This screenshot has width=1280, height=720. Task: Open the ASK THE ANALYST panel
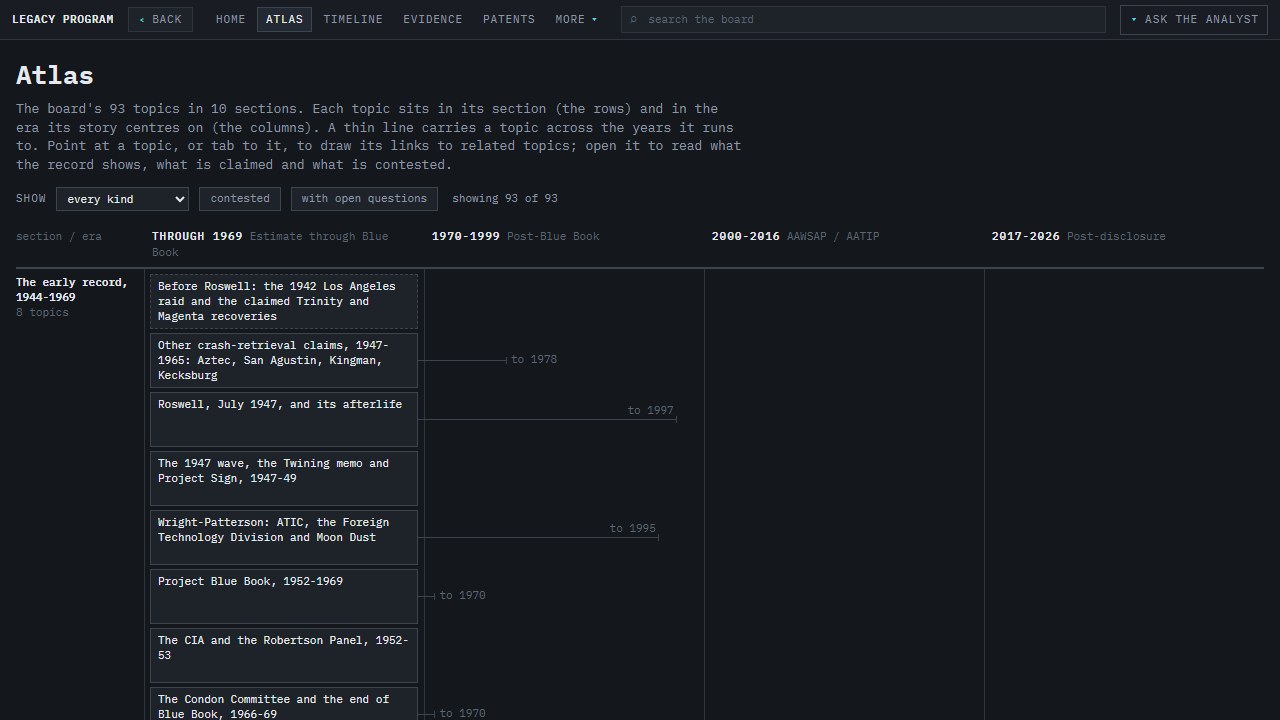tap(1194, 19)
